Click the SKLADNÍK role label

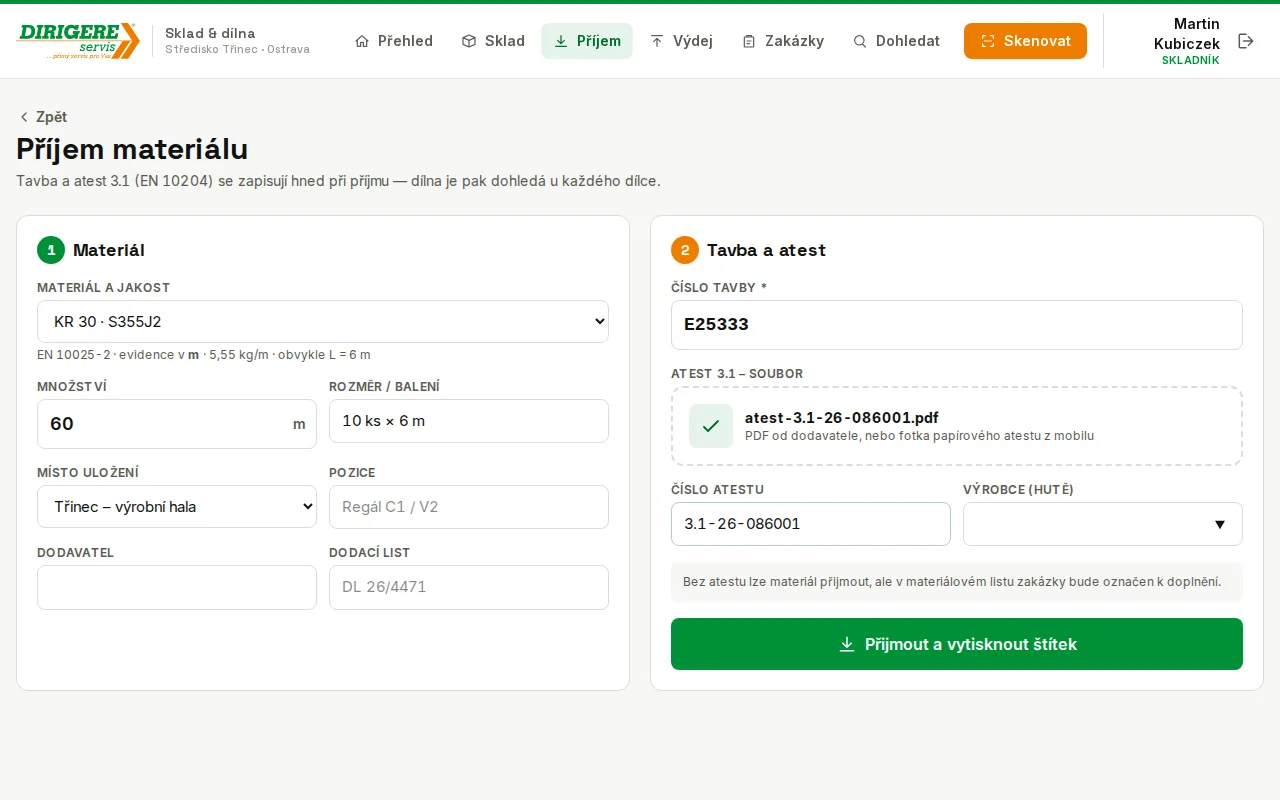(1190, 61)
